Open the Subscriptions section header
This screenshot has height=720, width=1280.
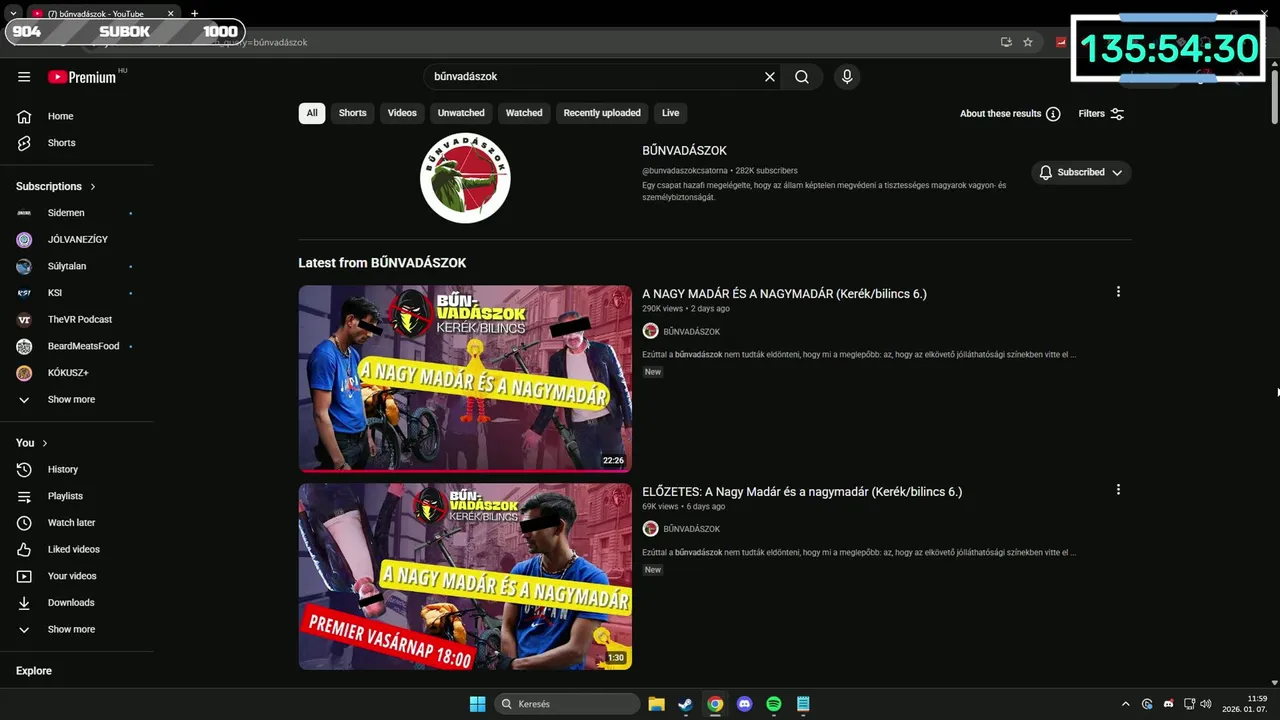(x=56, y=186)
